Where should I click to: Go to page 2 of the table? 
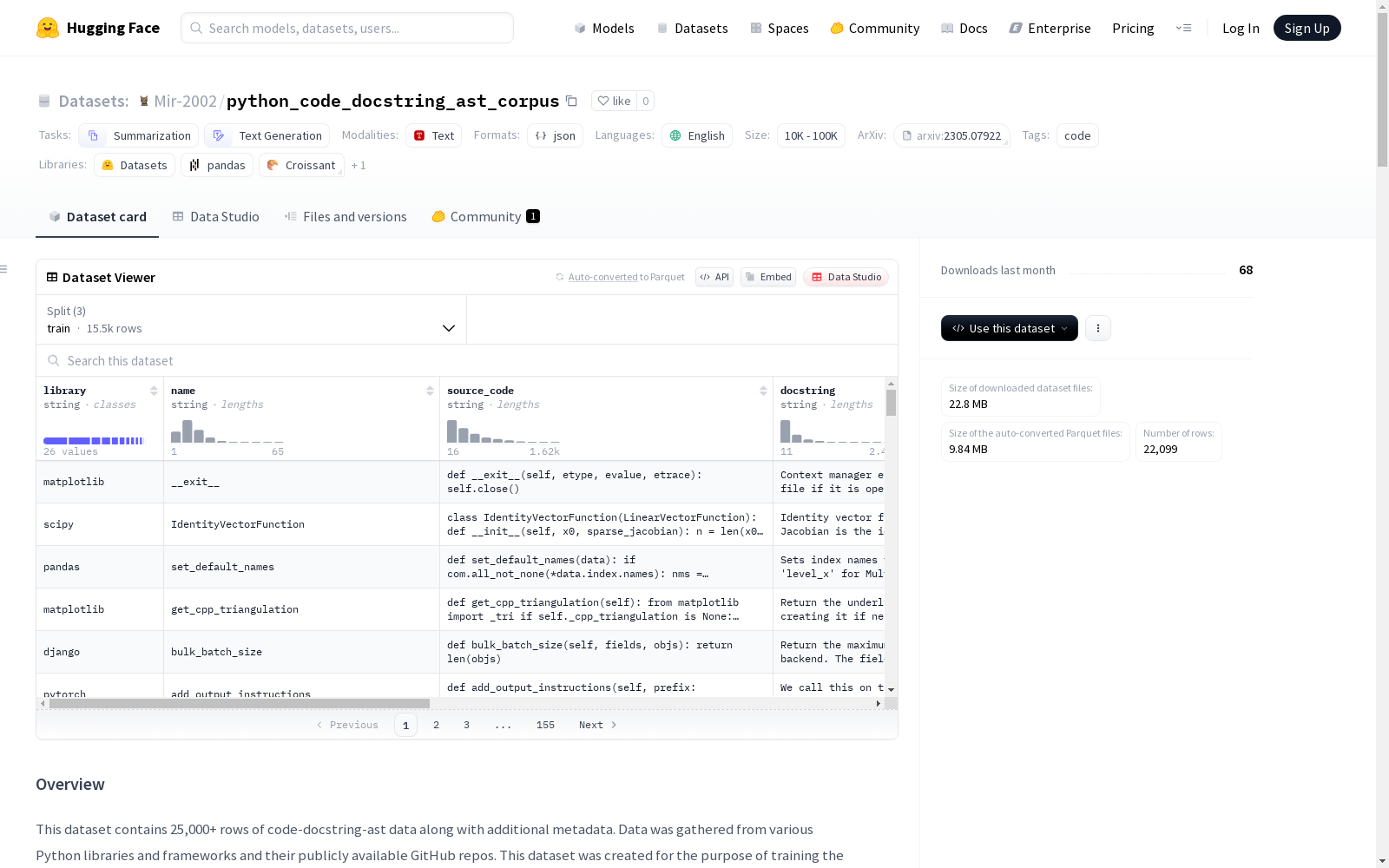(x=436, y=725)
